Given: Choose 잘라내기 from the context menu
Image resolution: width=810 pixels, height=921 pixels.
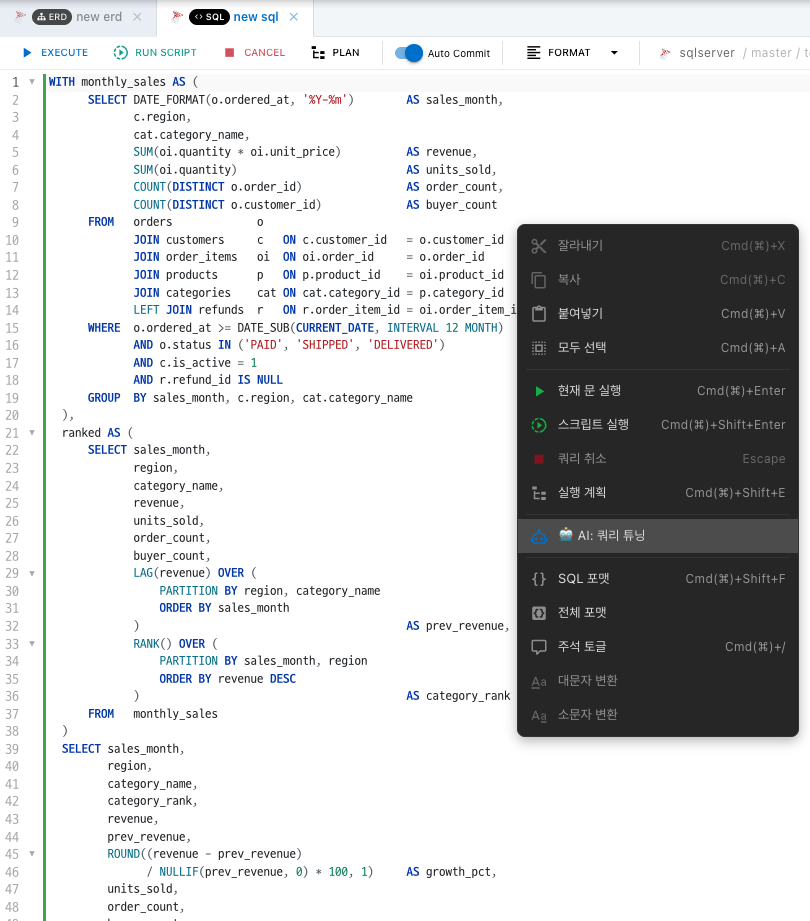Looking at the screenshot, I should pos(657,246).
